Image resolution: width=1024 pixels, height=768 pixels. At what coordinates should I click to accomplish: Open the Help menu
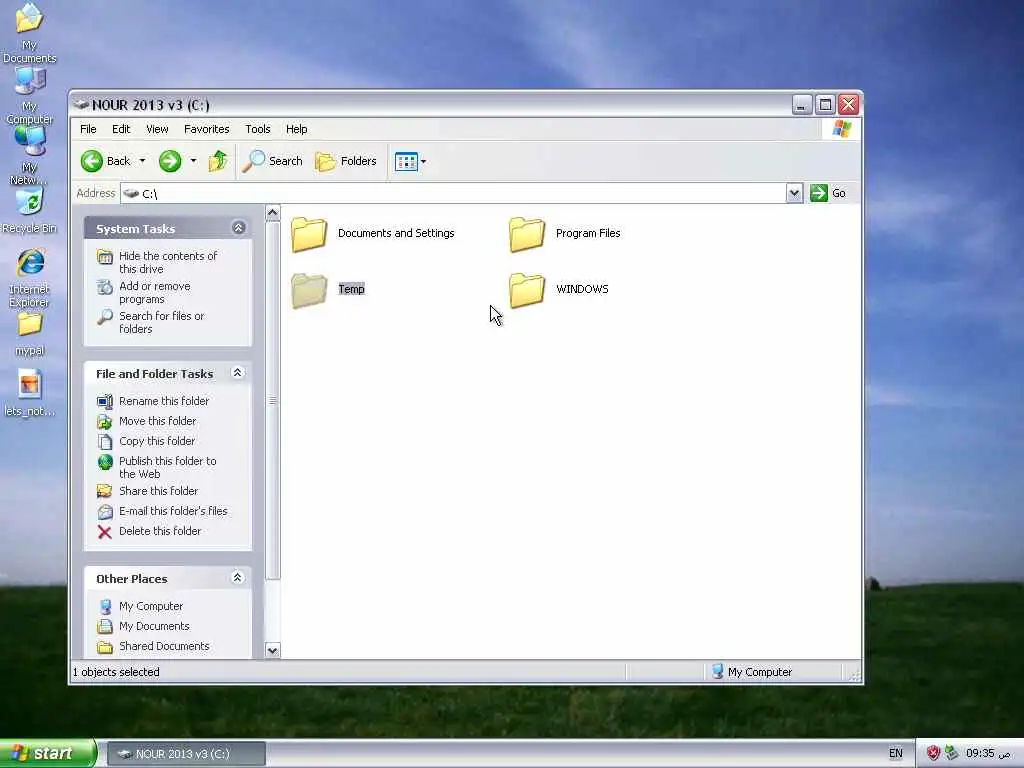(296, 129)
